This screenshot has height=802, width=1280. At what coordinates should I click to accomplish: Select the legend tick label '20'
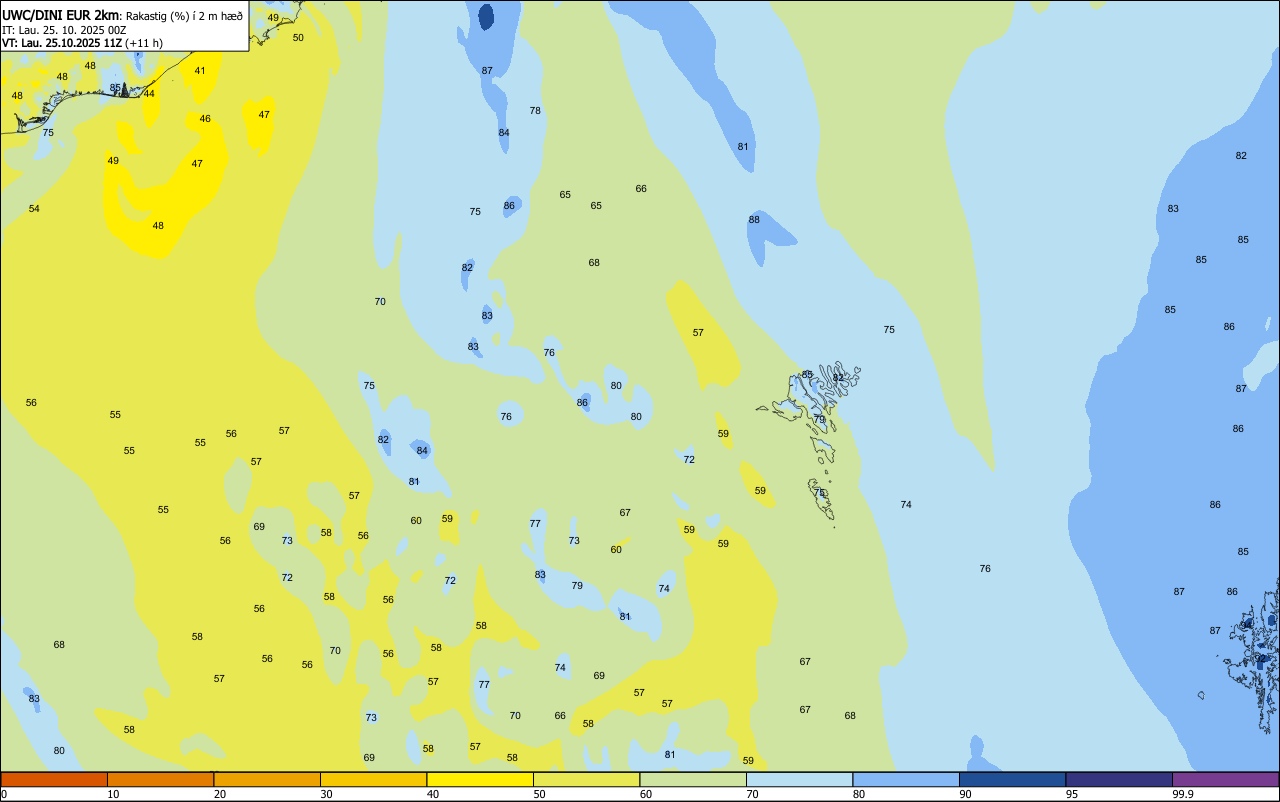pyautogui.click(x=219, y=794)
